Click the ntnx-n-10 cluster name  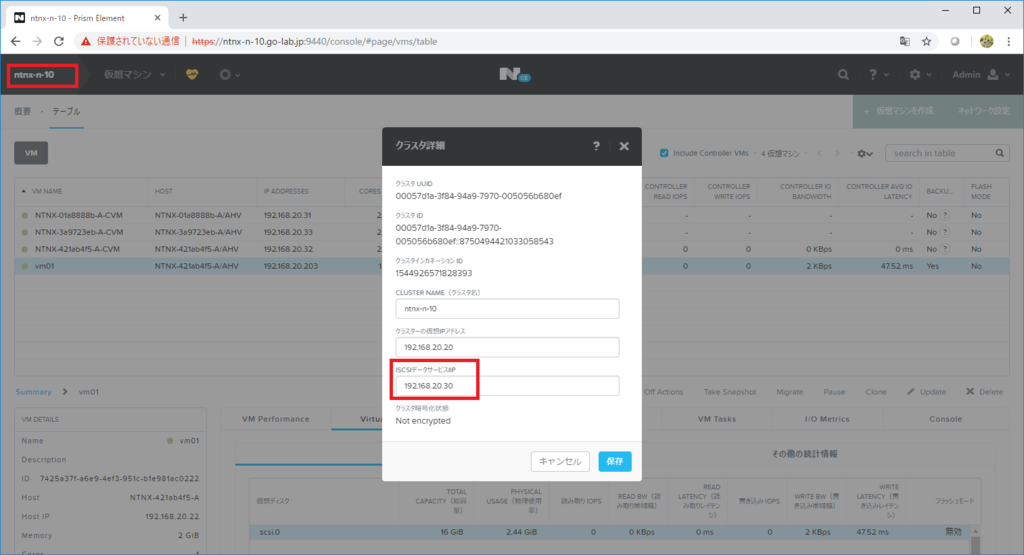pyautogui.click(x=35, y=74)
